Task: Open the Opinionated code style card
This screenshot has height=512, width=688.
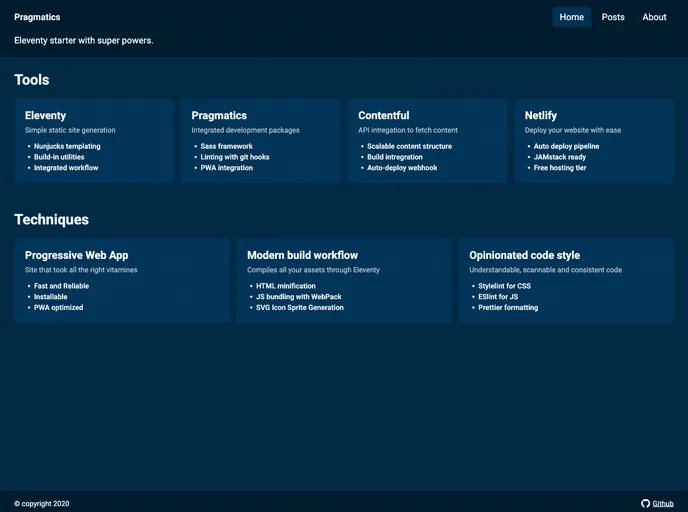Action: (566, 280)
